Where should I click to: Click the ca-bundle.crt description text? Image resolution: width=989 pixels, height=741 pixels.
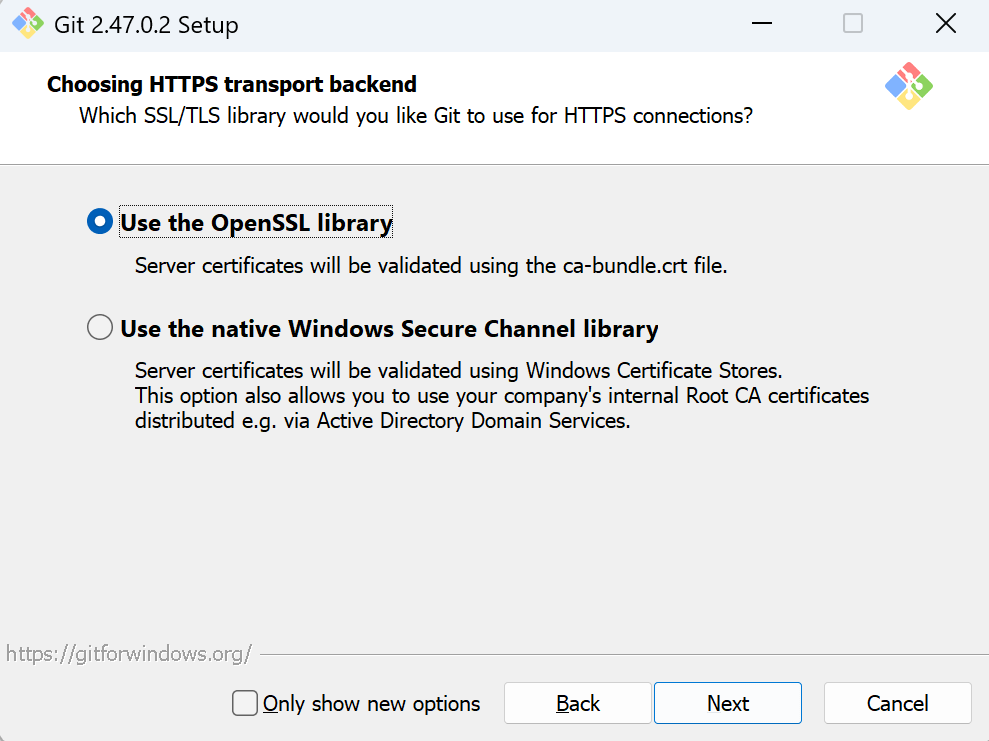click(430, 266)
